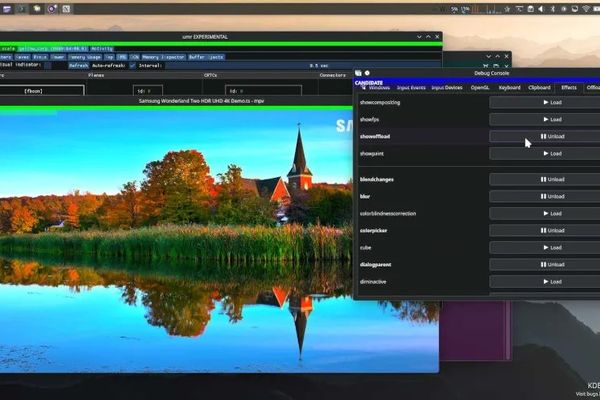The image size is (600, 400).
Task: Select the Effects tab
Action: pos(569,88)
